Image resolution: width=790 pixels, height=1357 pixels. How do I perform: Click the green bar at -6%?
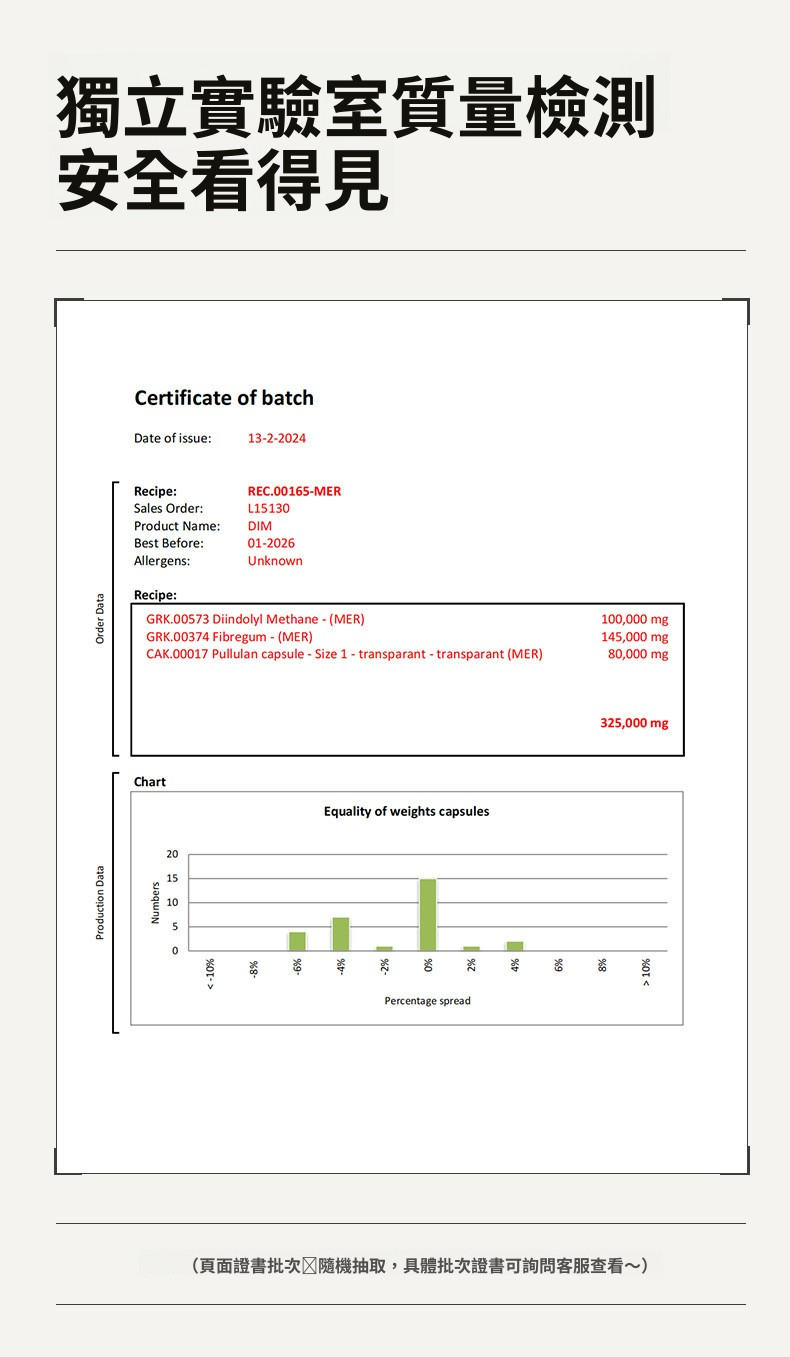297,940
